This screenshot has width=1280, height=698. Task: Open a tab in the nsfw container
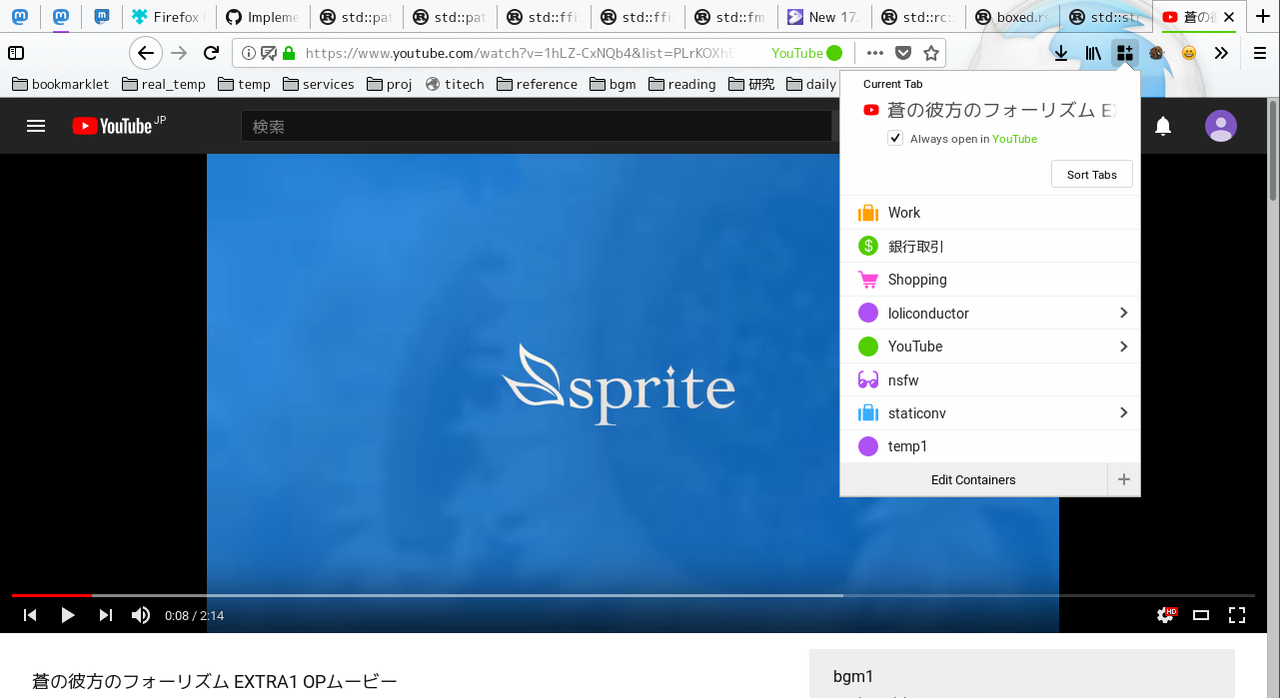click(x=990, y=380)
